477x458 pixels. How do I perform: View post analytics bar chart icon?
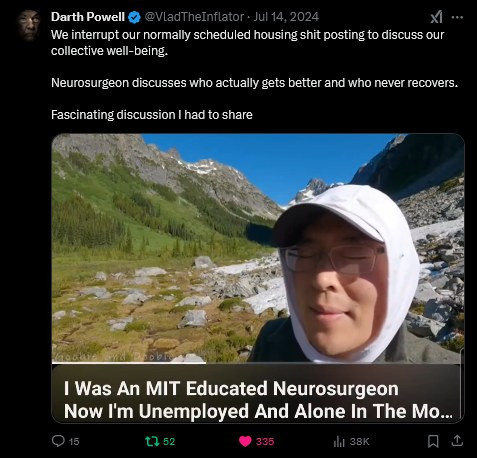coord(339,442)
